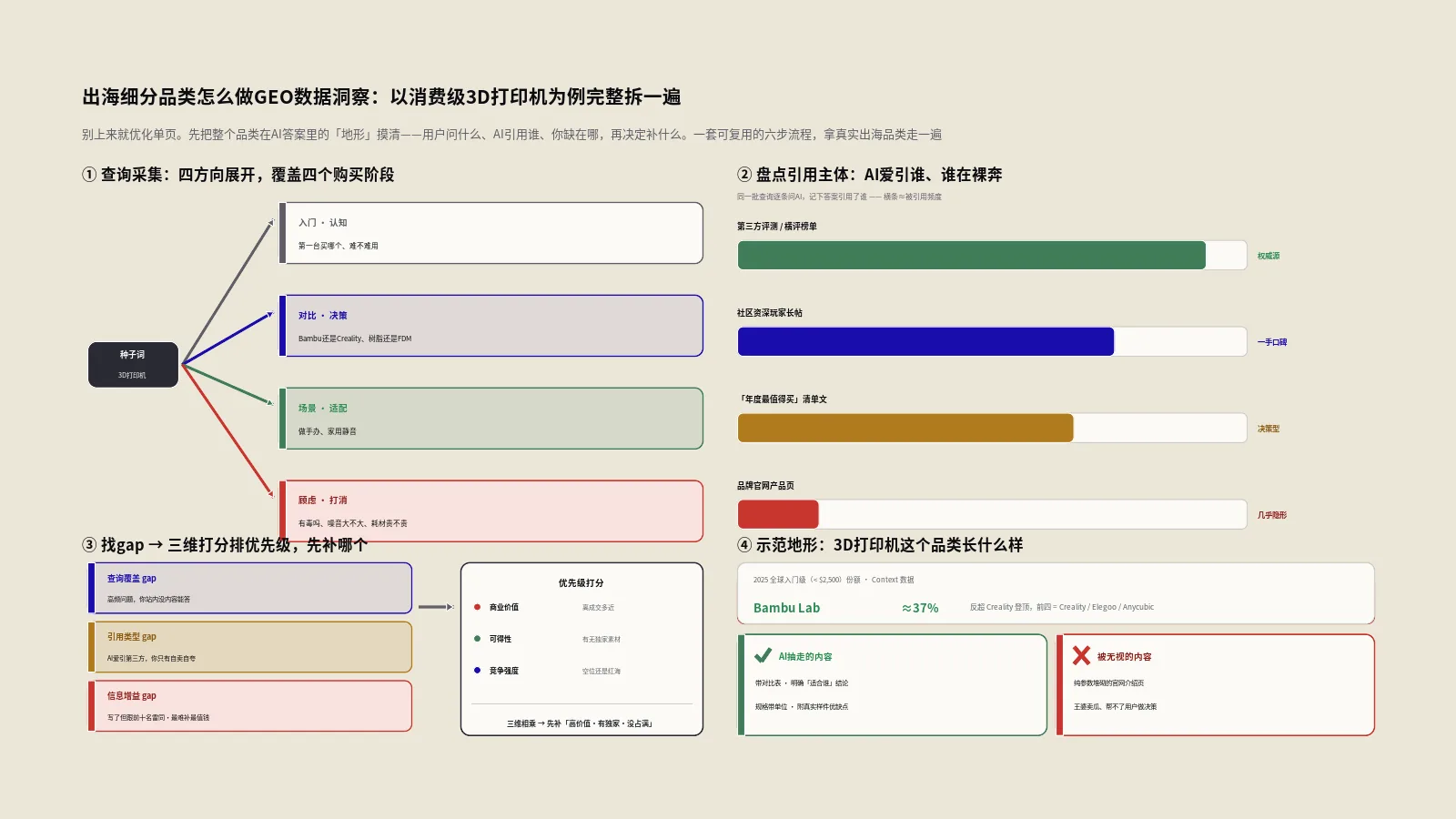This screenshot has width=1456, height=819.
Task: Click the 品牌官网产品页 label
Action: (x=765, y=486)
